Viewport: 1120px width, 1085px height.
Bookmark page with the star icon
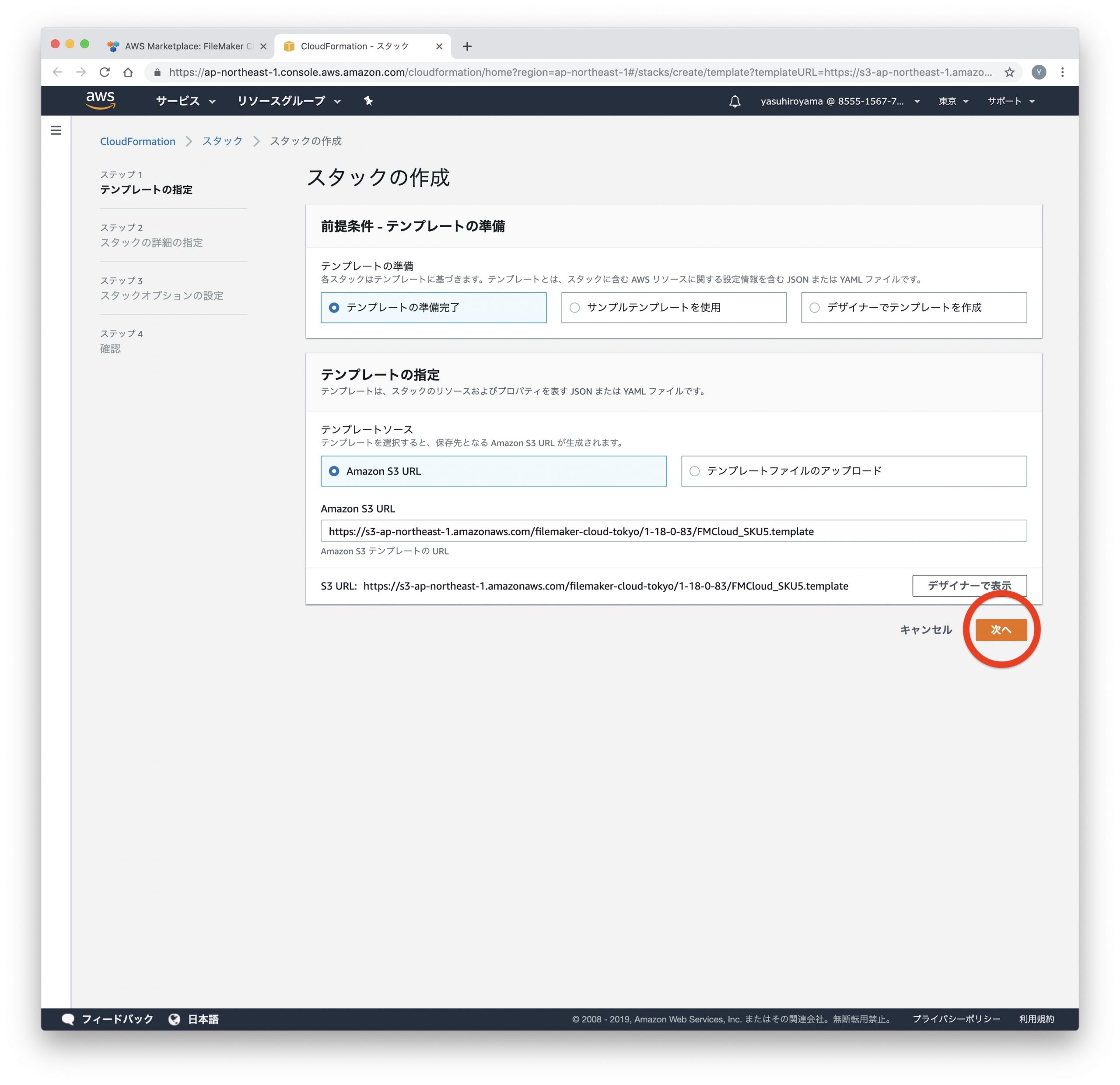click(x=1010, y=72)
